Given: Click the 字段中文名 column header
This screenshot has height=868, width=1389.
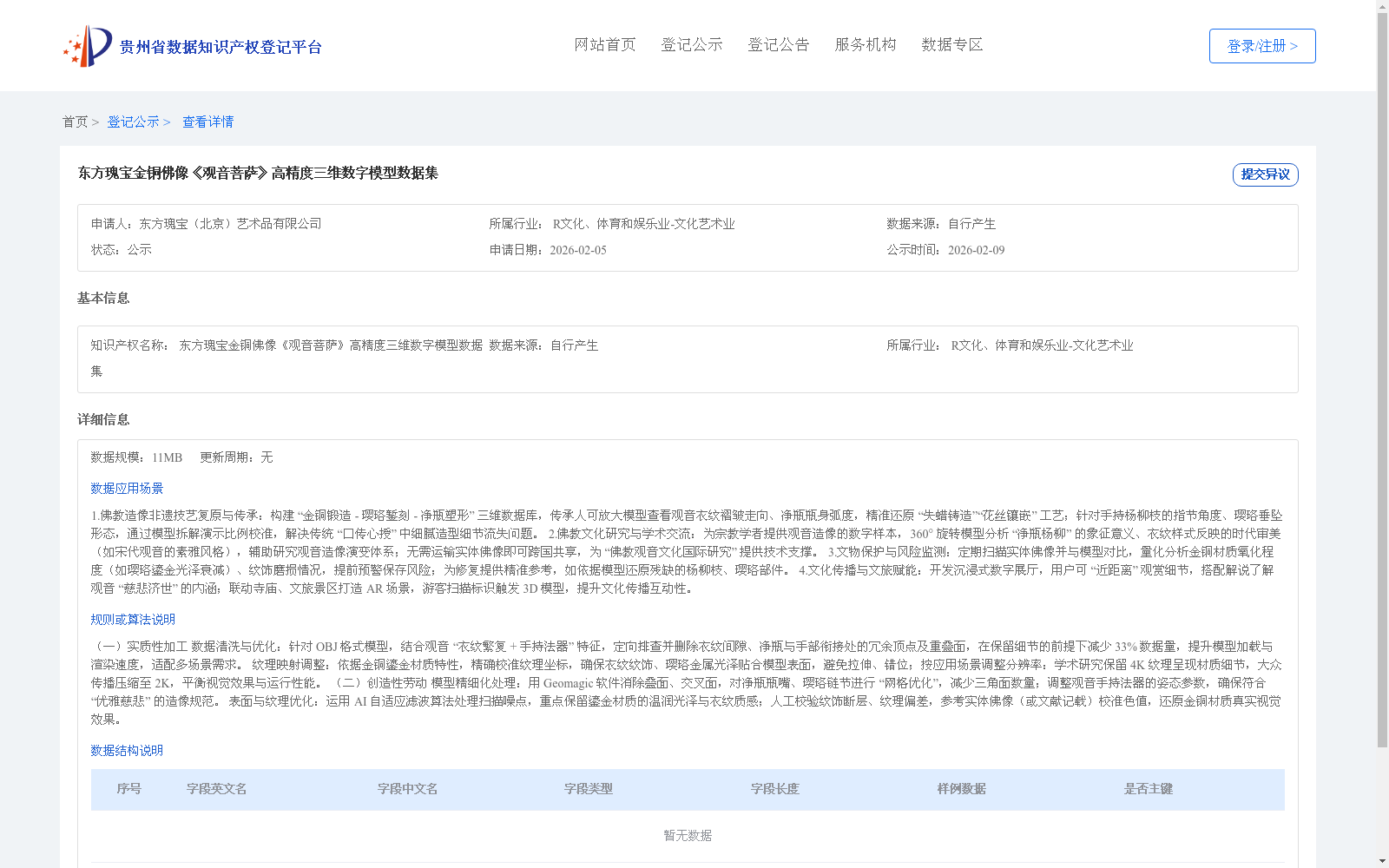Looking at the screenshot, I should (408, 789).
